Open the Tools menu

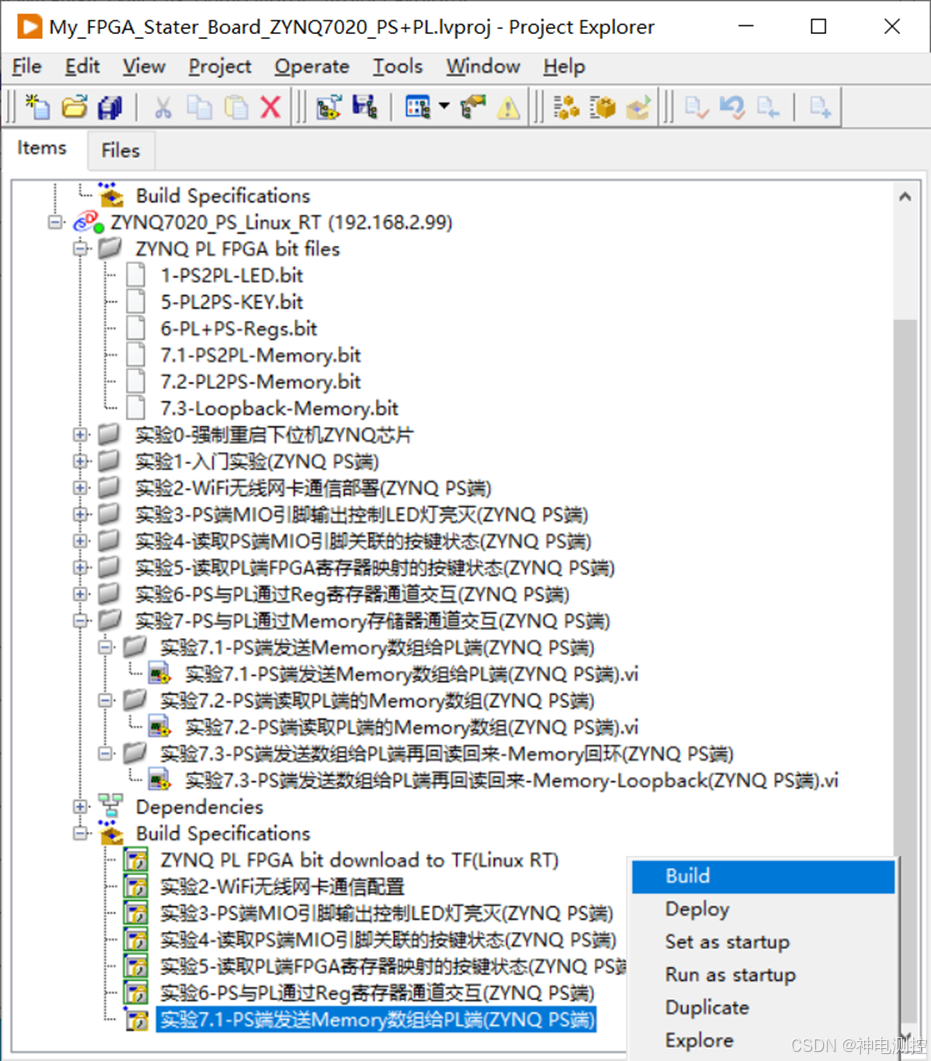point(398,66)
